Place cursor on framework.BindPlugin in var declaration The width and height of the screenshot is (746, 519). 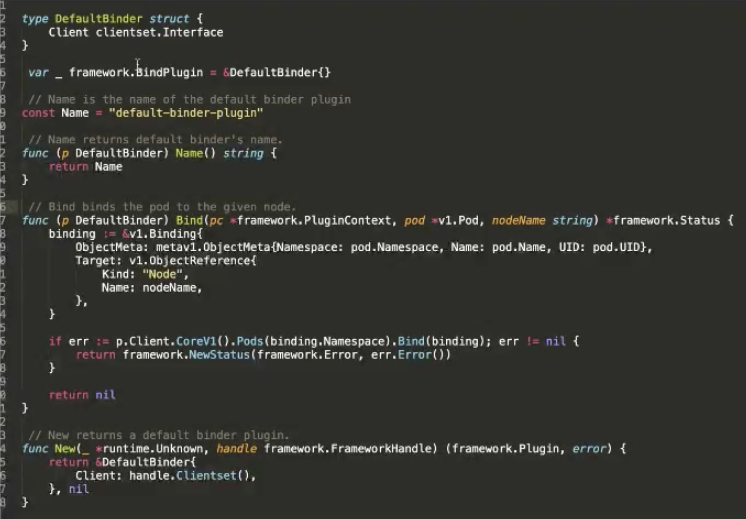click(x=136, y=72)
